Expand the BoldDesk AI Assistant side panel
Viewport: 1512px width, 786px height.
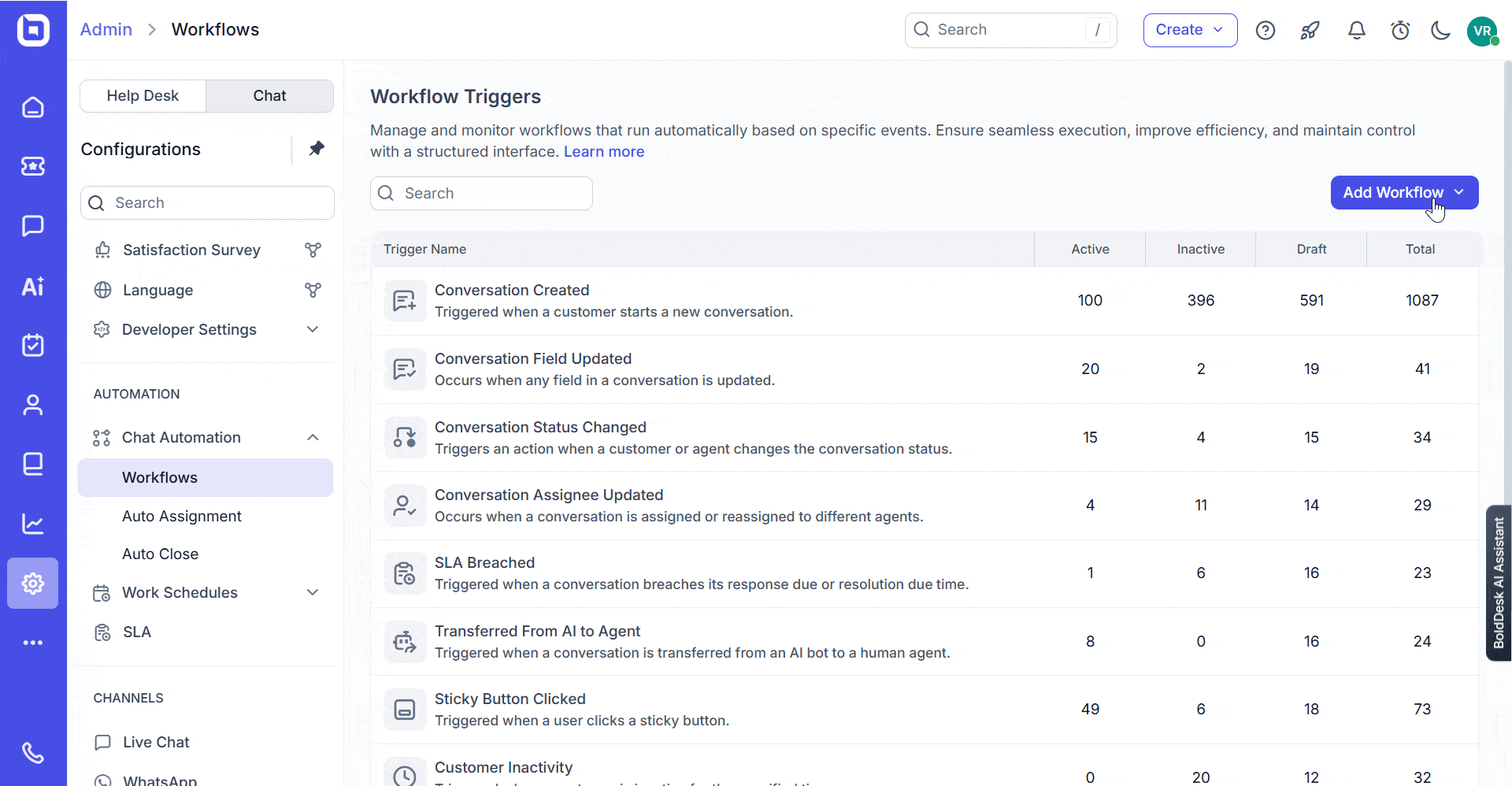(1499, 583)
